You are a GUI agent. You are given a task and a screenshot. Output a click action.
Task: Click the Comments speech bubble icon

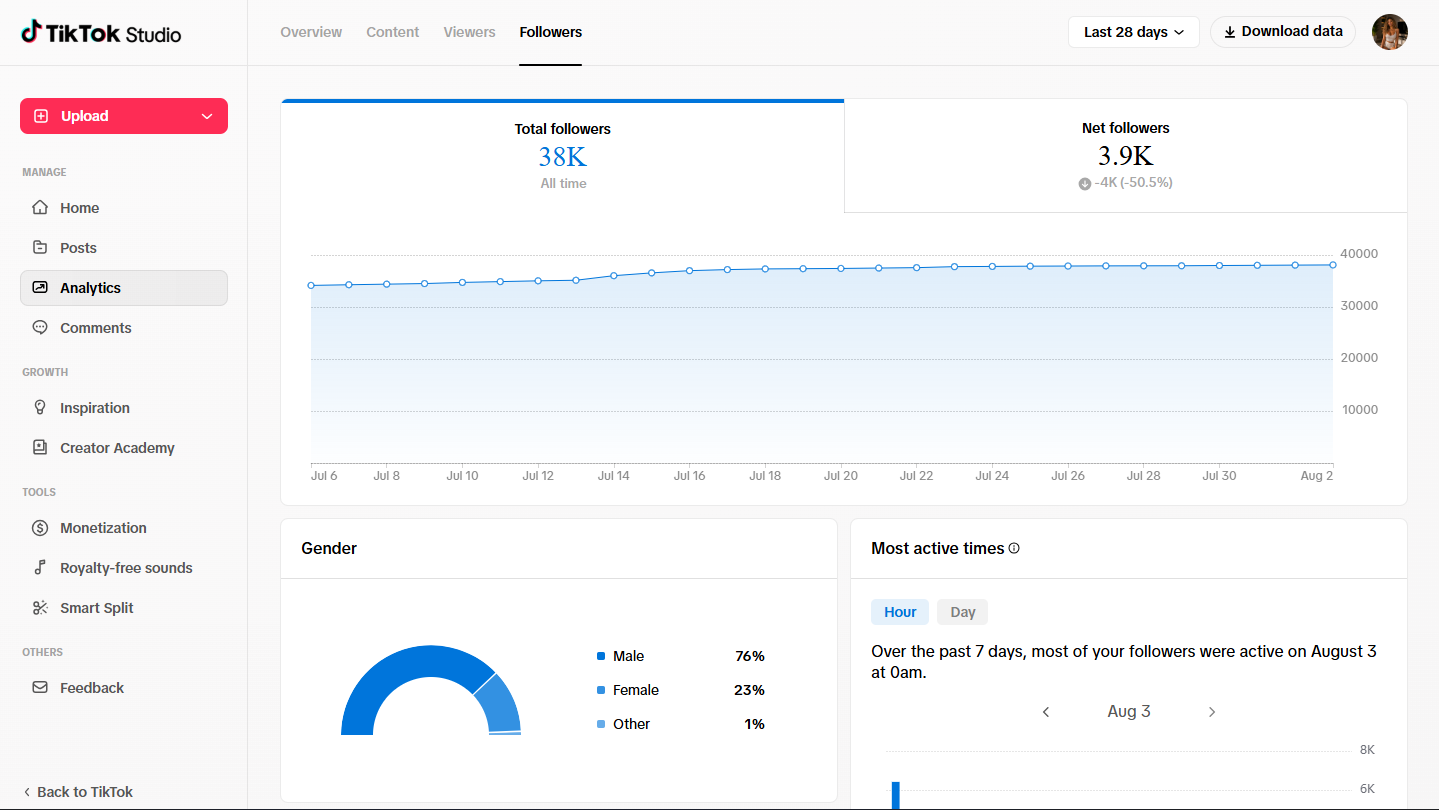click(40, 328)
